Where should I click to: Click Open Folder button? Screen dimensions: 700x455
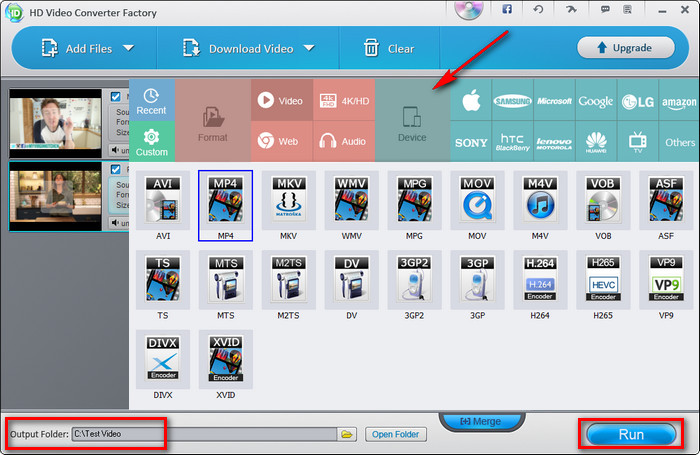(x=396, y=434)
